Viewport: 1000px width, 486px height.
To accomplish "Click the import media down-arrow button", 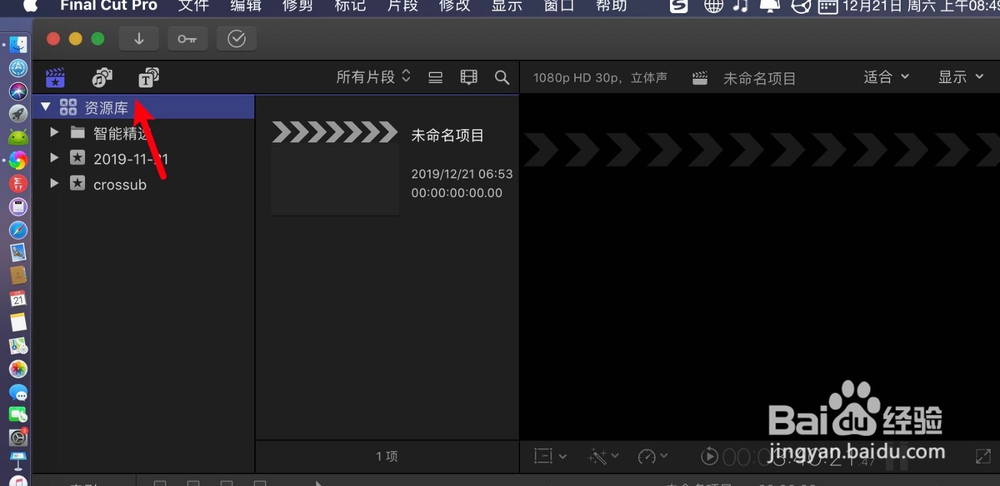I will [138, 39].
